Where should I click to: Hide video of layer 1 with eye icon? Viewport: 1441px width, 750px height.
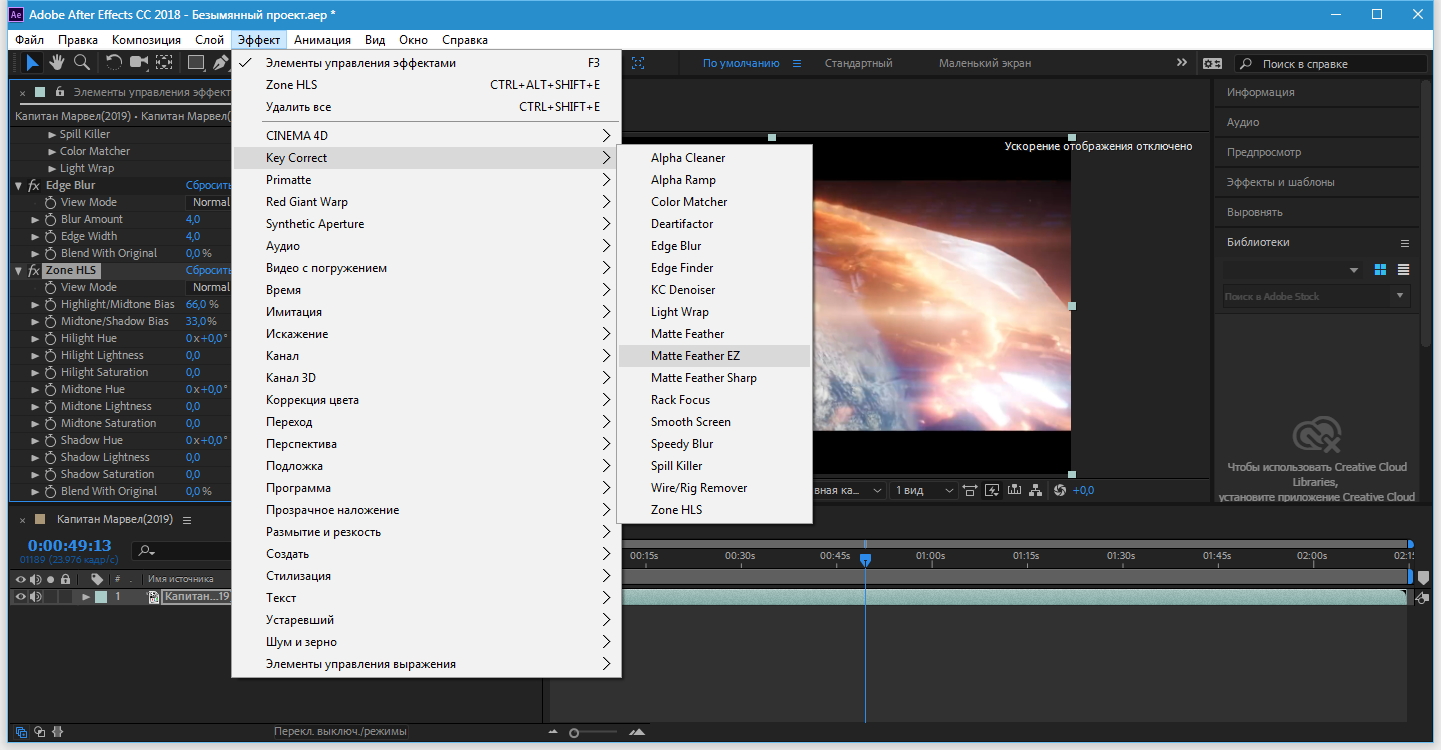coord(20,597)
